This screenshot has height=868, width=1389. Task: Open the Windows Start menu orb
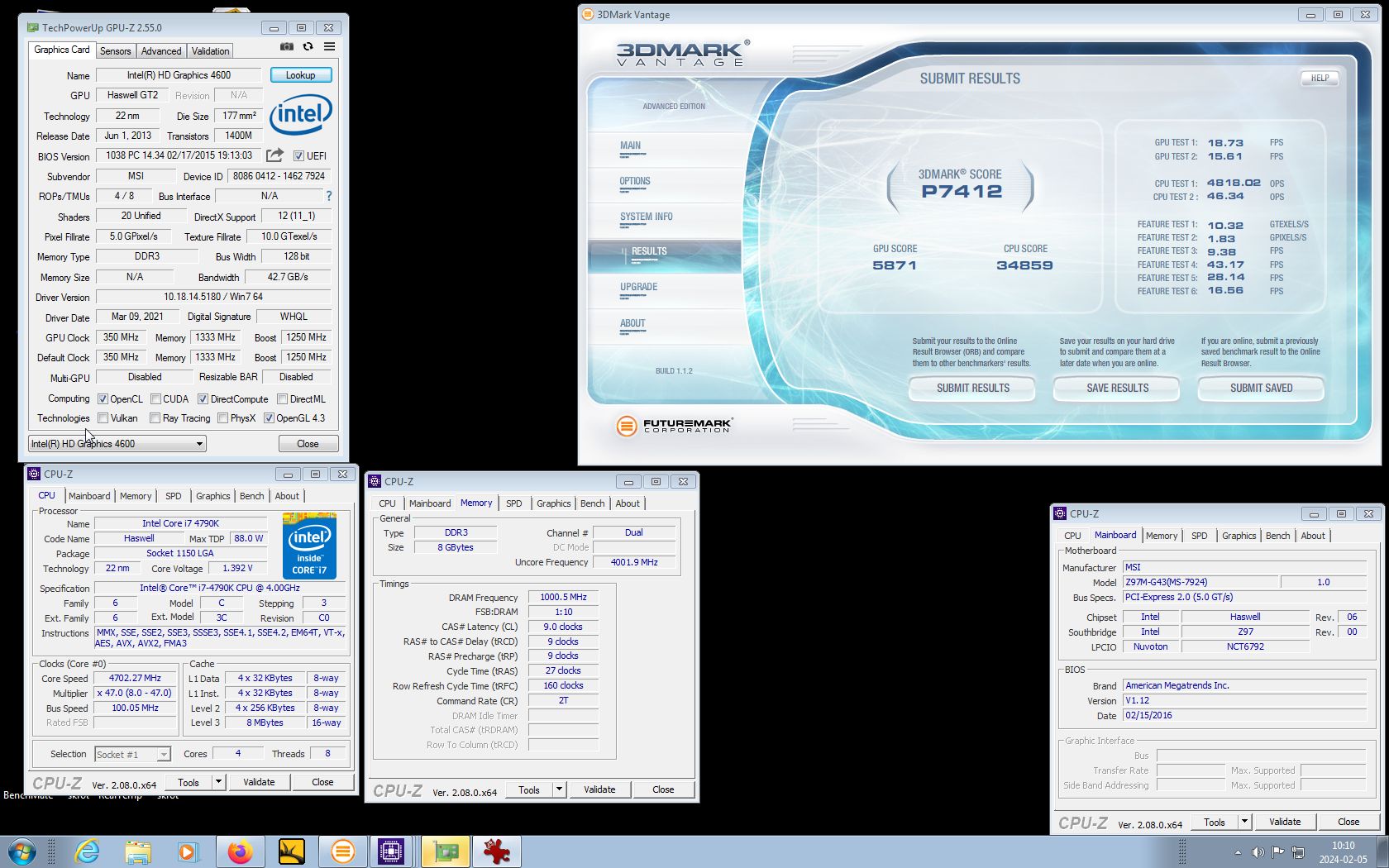(x=21, y=851)
